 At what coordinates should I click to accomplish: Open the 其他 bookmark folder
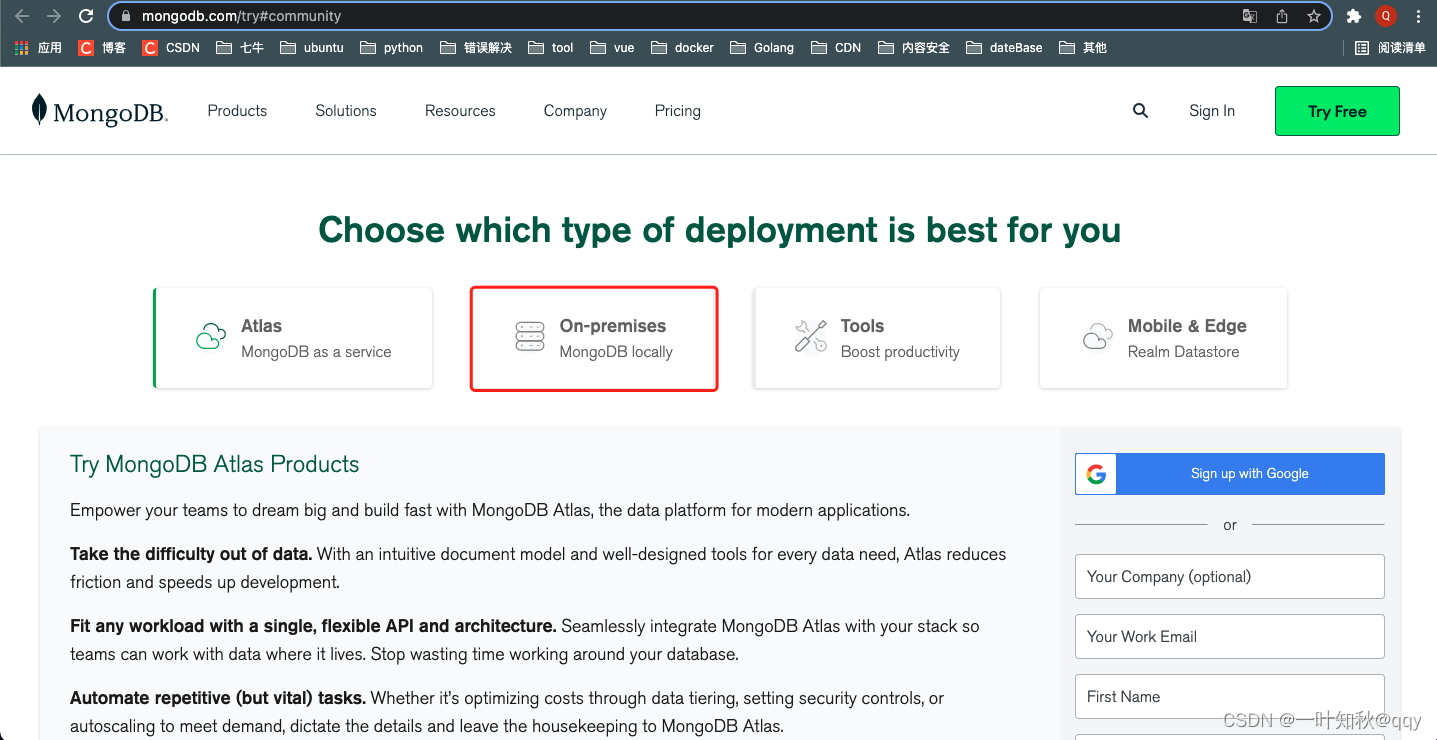(x=1083, y=47)
